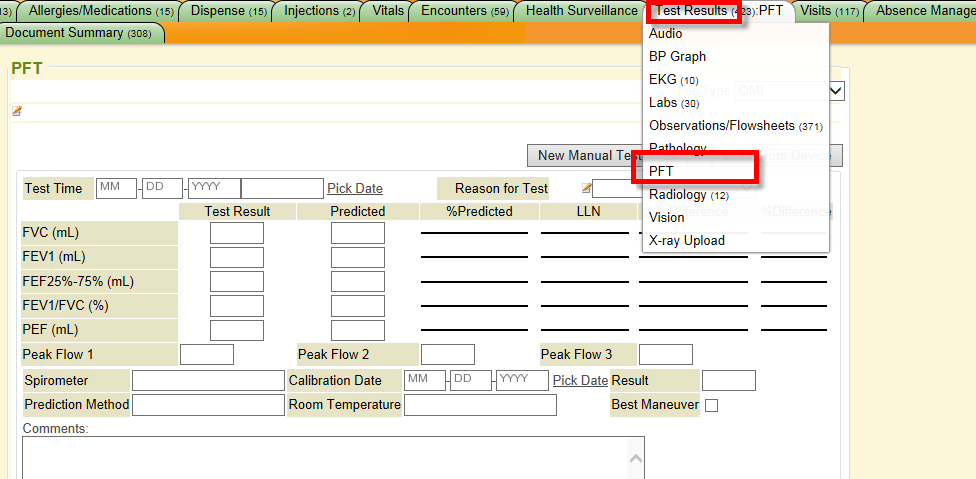Click the FVC Test Result input box
976x479 pixels.
click(x=236, y=233)
